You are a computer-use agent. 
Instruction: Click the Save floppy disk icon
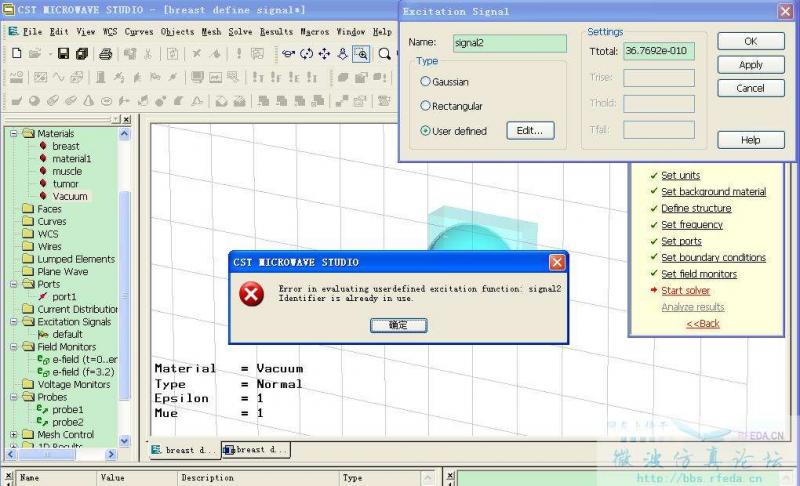coord(63,53)
